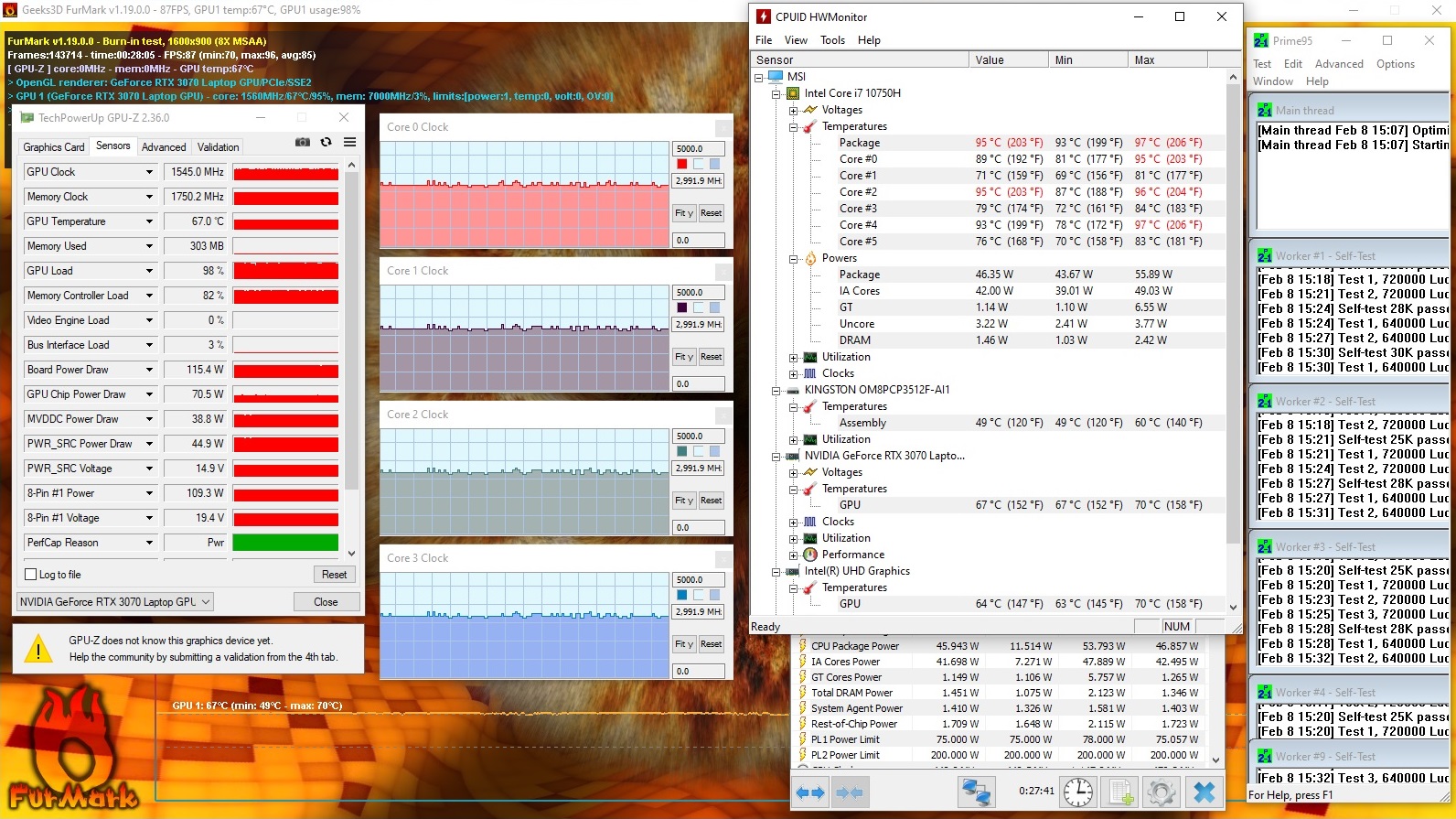
Task: Click the HWiNFO expand arrows icon
Action: [x=810, y=792]
